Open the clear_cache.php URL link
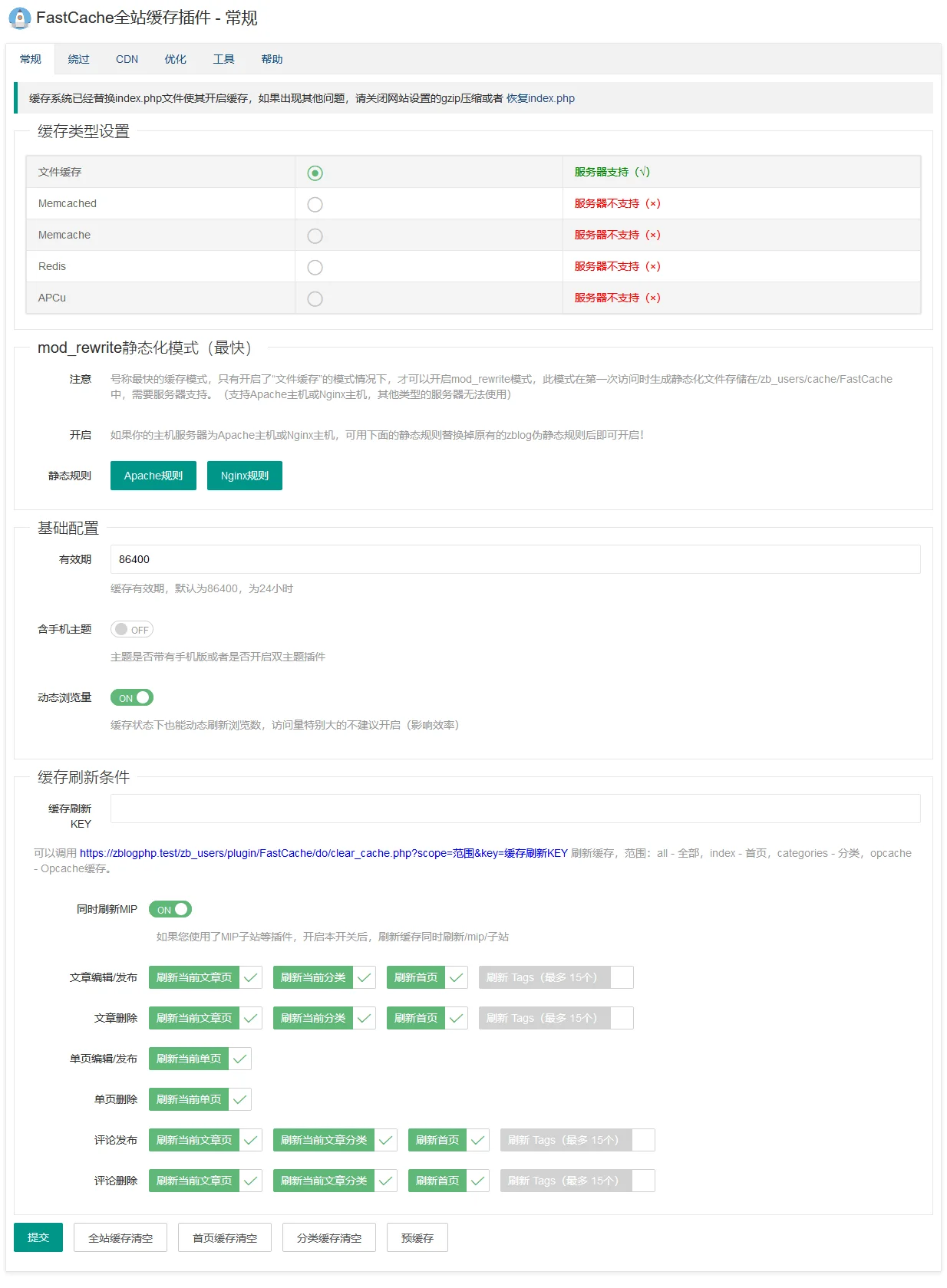Image resolution: width=947 pixels, height=1288 pixels. [324, 853]
